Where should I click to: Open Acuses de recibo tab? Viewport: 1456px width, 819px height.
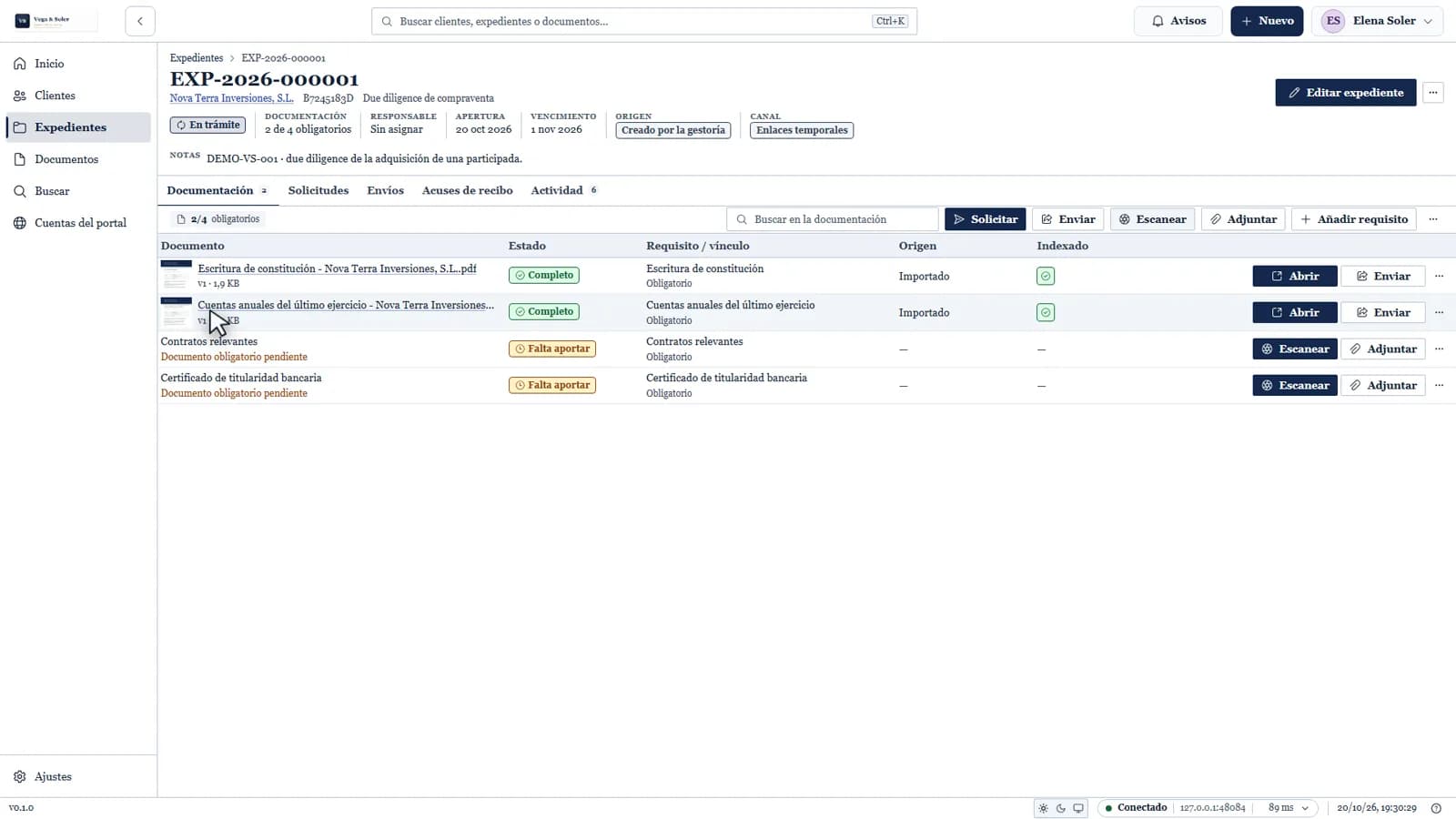pyautogui.click(x=467, y=190)
